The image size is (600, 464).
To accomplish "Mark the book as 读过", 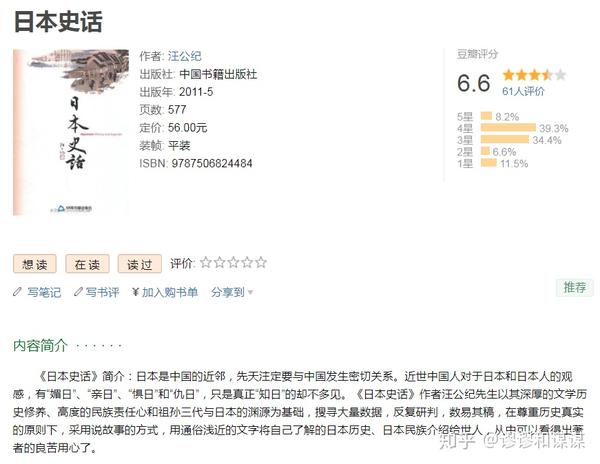I will 139,264.
